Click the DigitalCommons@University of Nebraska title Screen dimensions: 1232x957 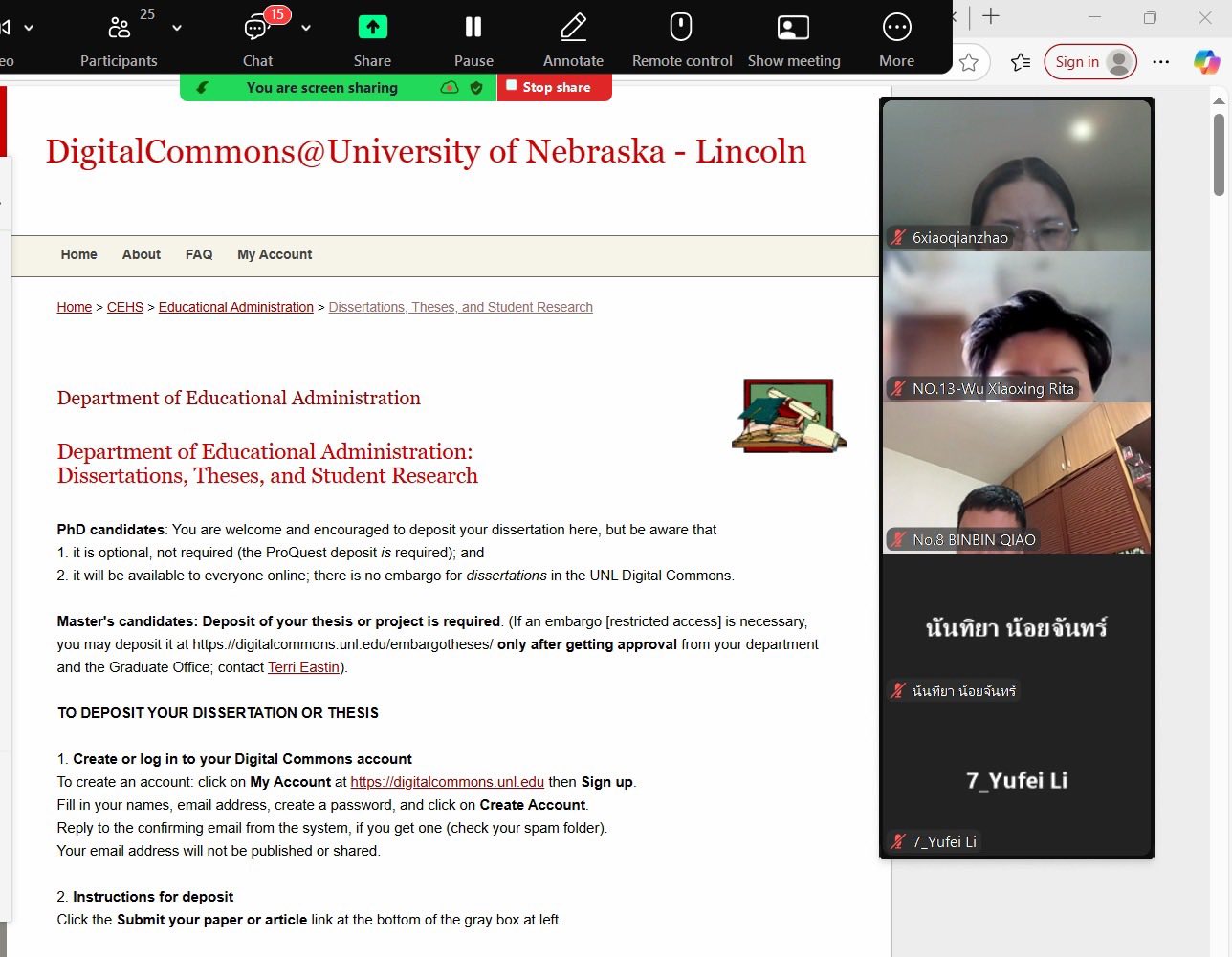426,151
